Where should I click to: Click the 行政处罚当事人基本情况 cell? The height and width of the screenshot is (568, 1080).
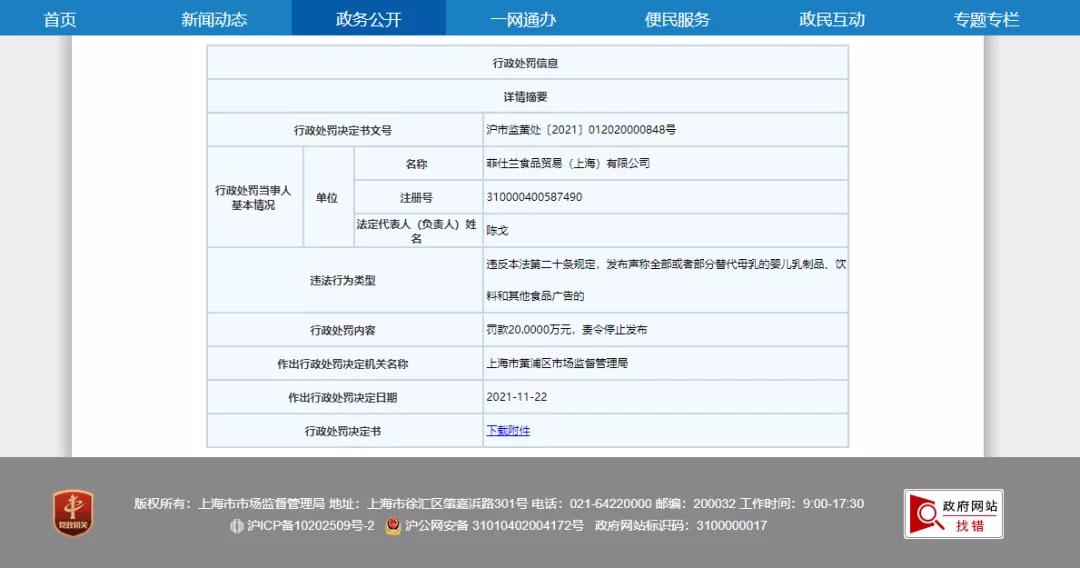[253, 198]
